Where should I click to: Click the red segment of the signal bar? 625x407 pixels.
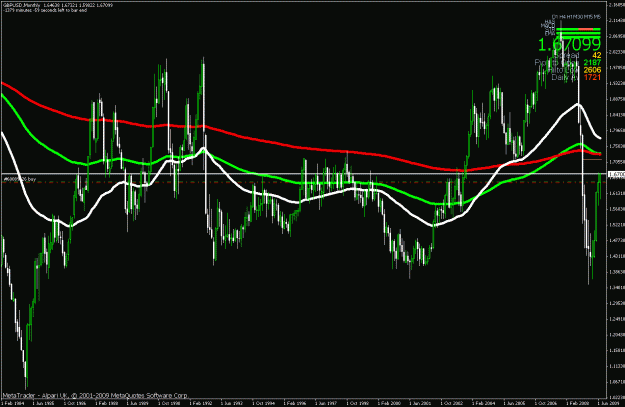coord(586,29)
